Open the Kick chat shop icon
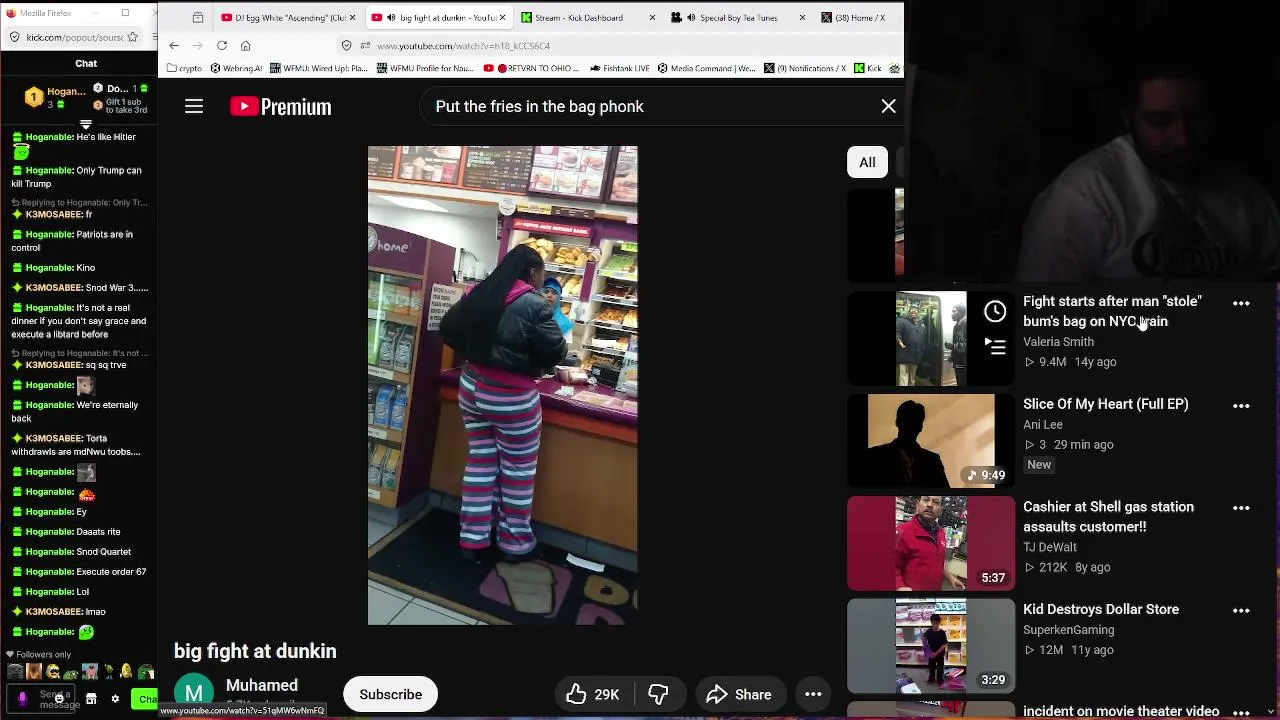Screen dimensions: 1280x720 point(91,699)
